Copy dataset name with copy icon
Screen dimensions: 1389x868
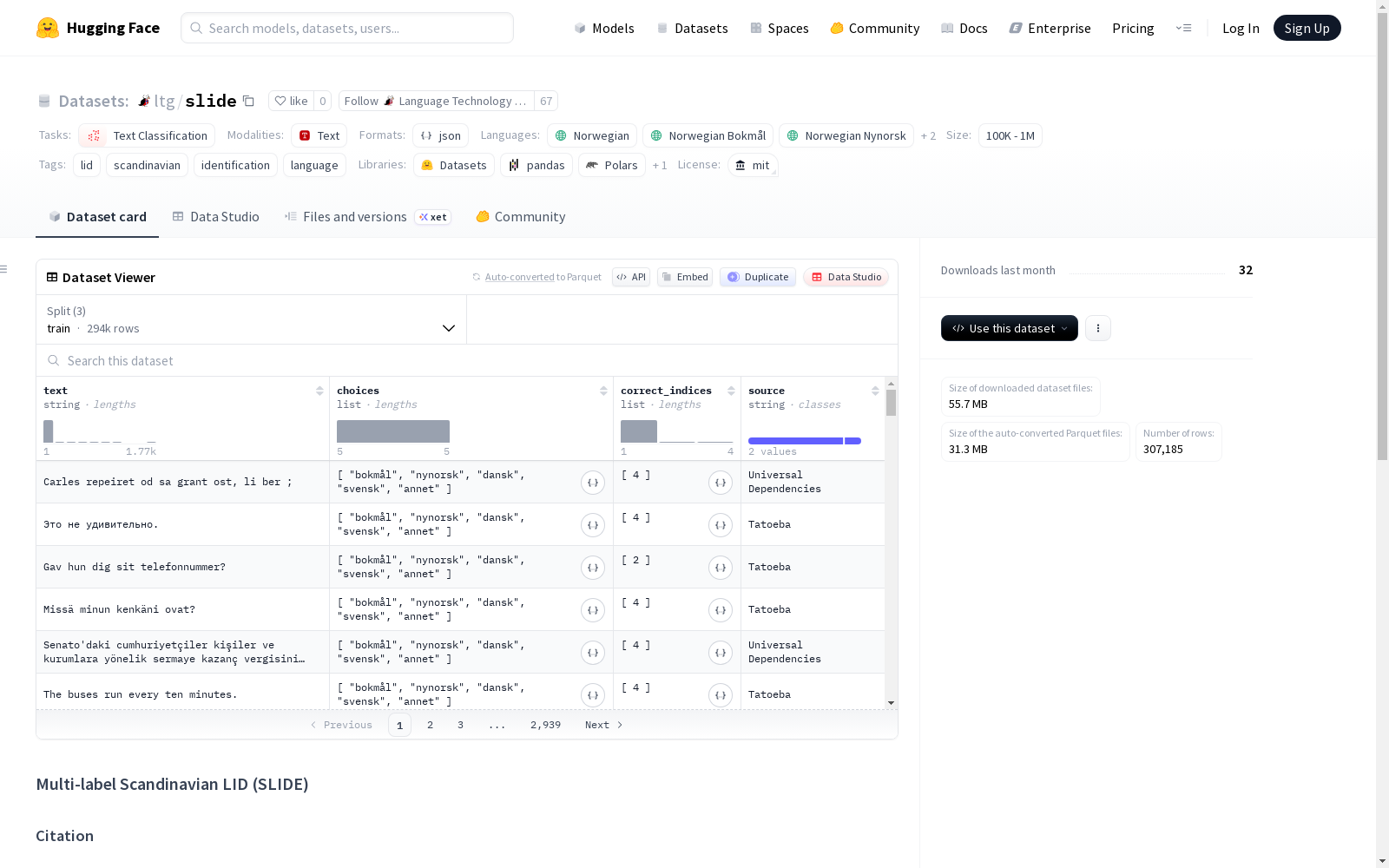(248, 101)
